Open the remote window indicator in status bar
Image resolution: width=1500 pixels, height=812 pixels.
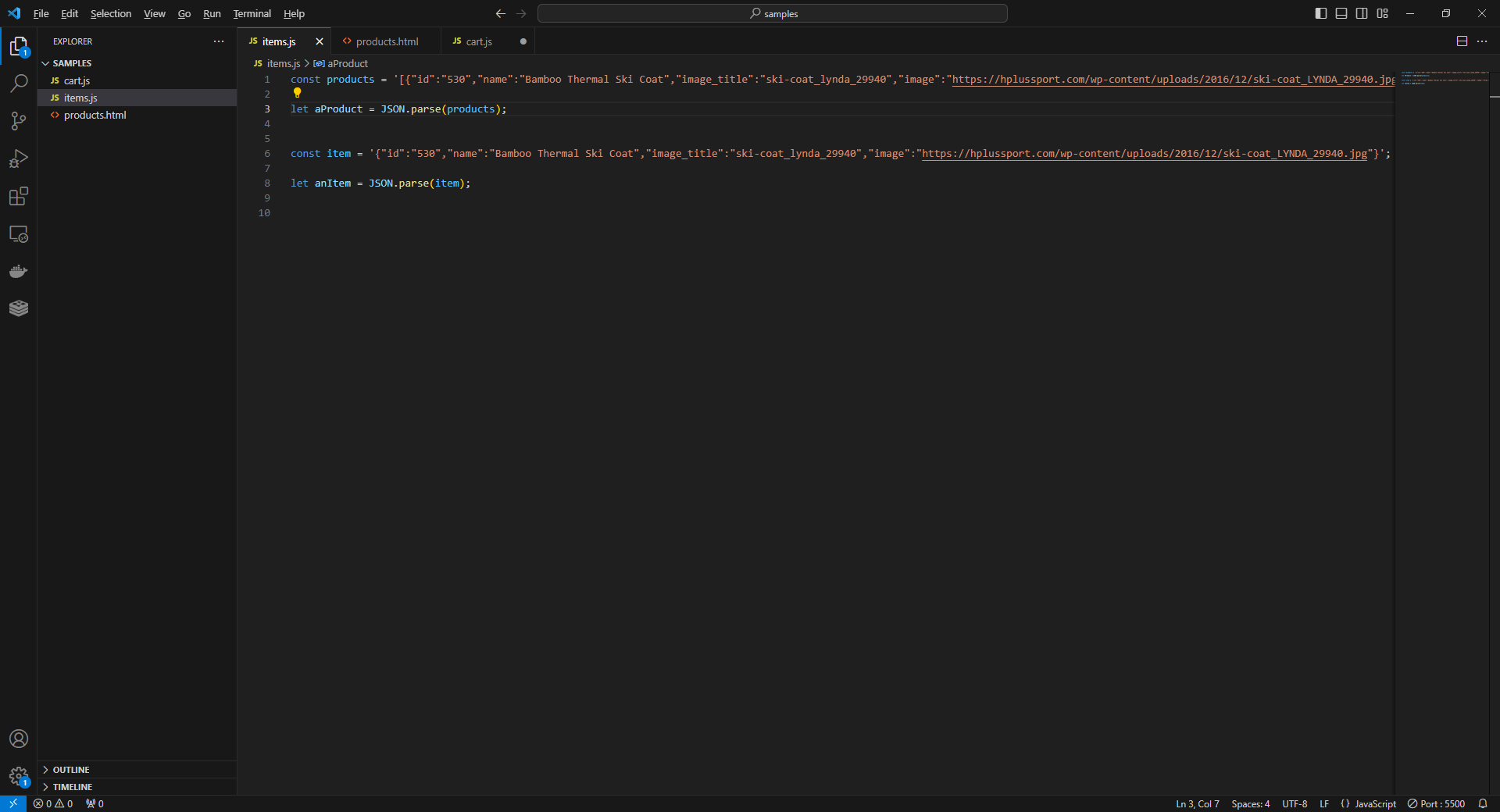pos(13,803)
